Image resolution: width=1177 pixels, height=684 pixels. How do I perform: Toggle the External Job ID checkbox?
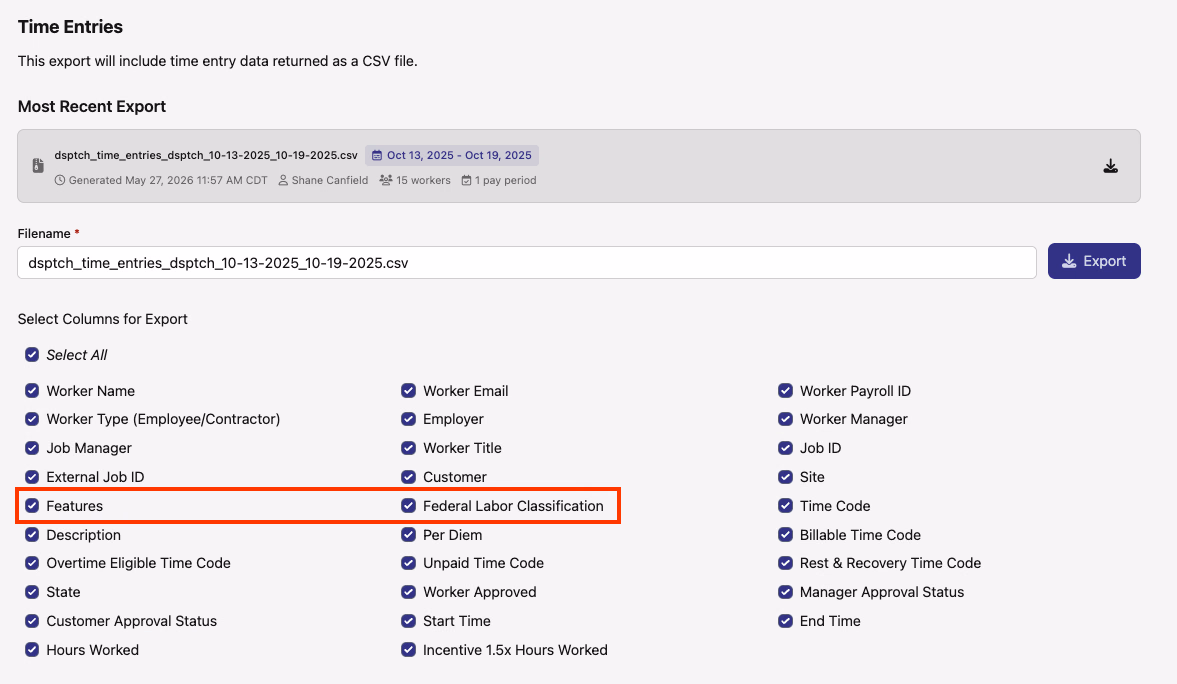pyautogui.click(x=32, y=477)
